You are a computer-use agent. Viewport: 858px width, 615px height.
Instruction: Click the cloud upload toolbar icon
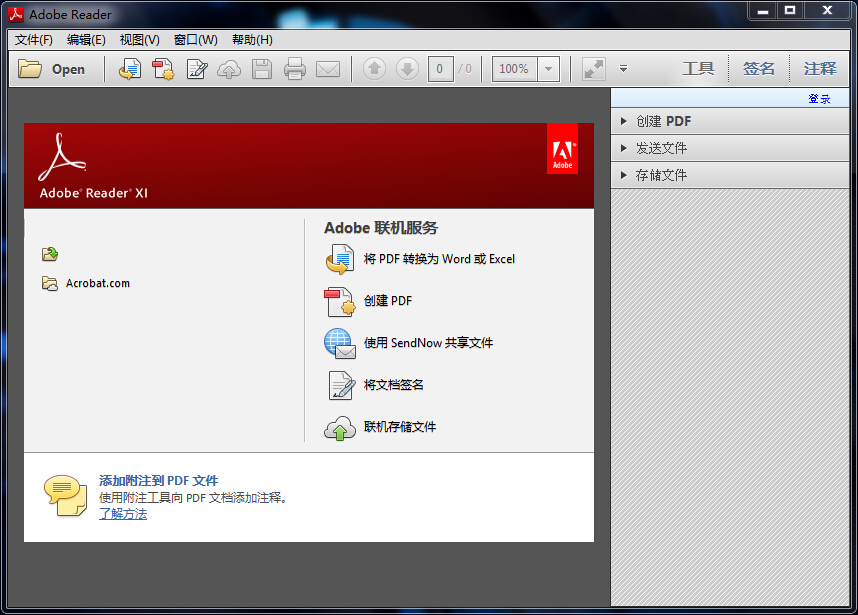coord(229,69)
